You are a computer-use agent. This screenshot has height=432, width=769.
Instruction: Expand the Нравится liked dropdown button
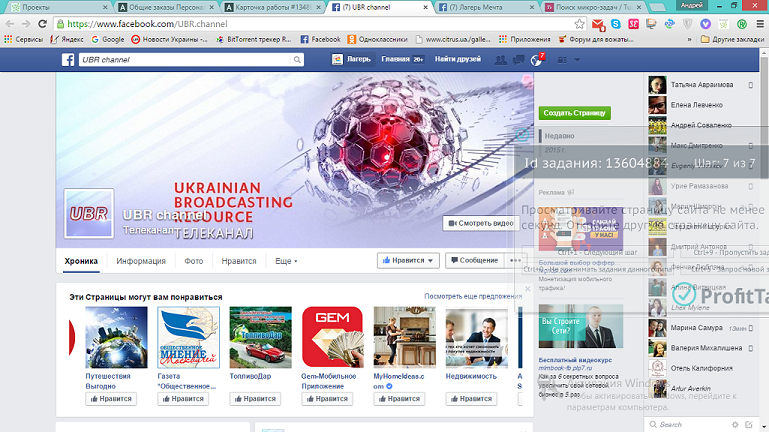[x=408, y=260]
